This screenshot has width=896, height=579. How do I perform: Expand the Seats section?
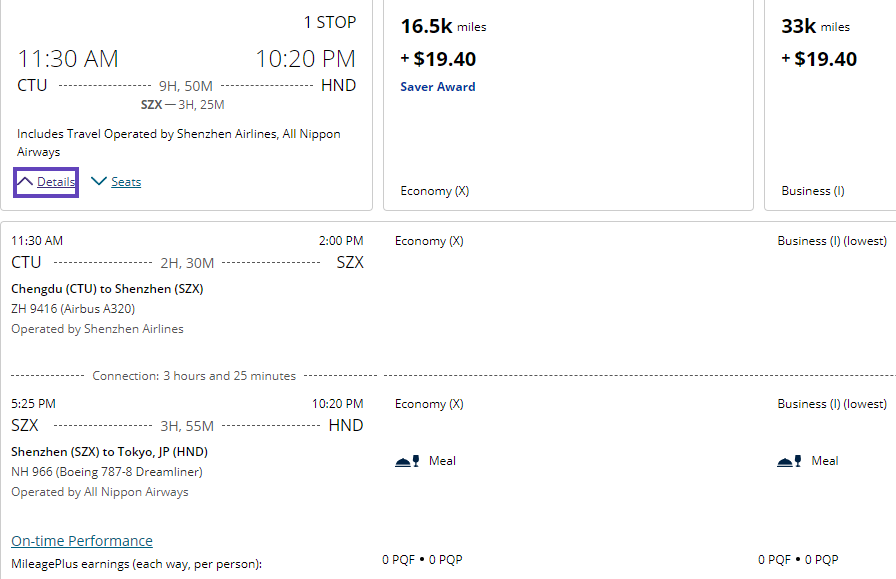click(x=116, y=182)
